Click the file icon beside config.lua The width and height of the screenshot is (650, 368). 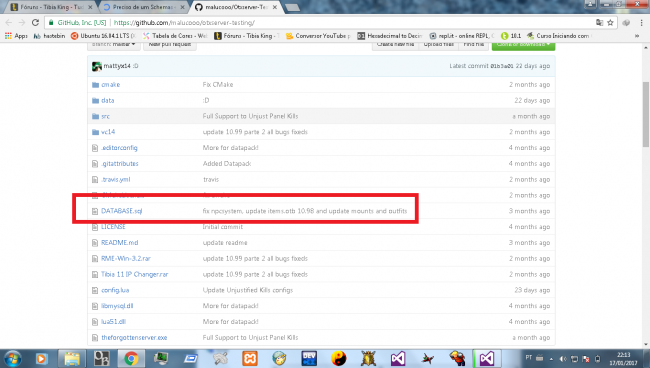point(95,290)
